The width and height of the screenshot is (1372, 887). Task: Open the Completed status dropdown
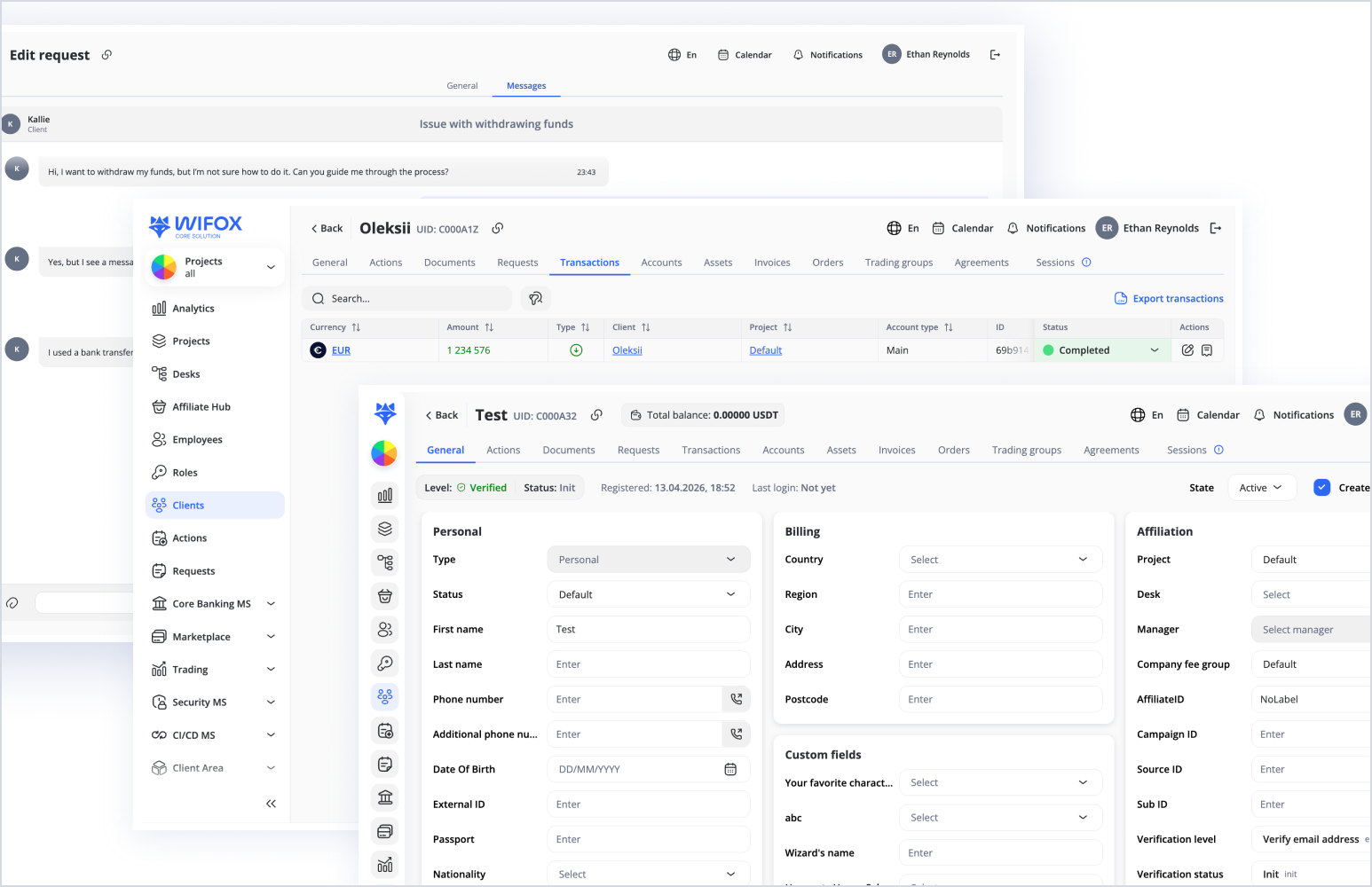tap(1154, 350)
